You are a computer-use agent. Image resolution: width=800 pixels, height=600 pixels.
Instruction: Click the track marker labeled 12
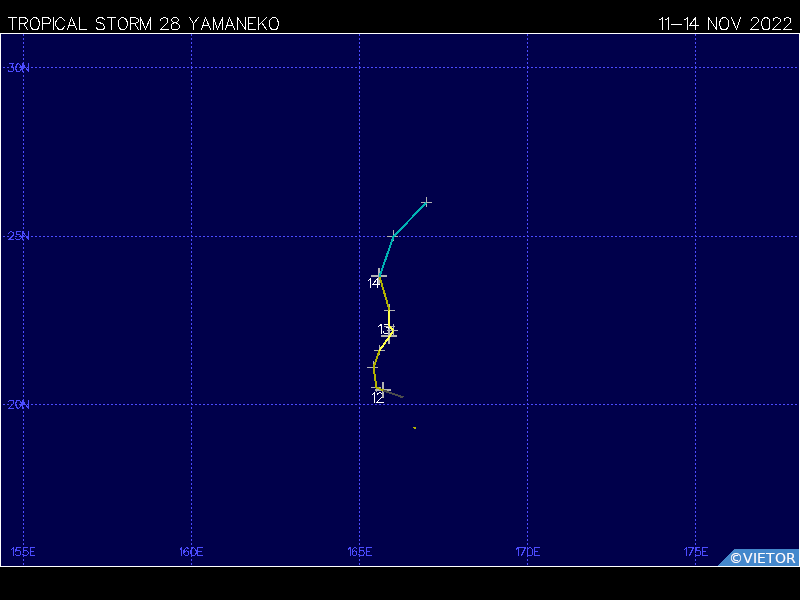coord(383,389)
